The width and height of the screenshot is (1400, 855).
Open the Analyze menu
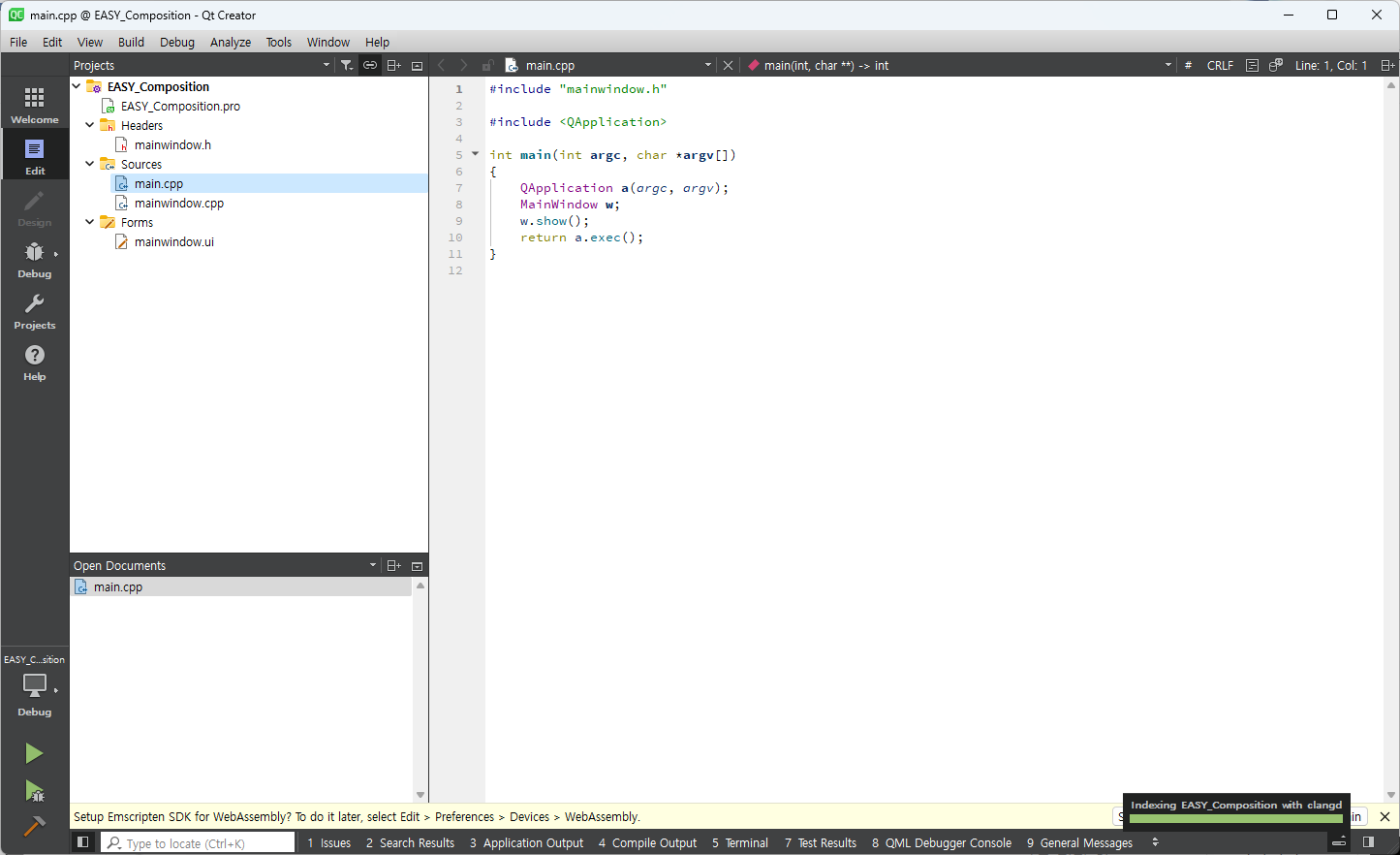point(231,42)
